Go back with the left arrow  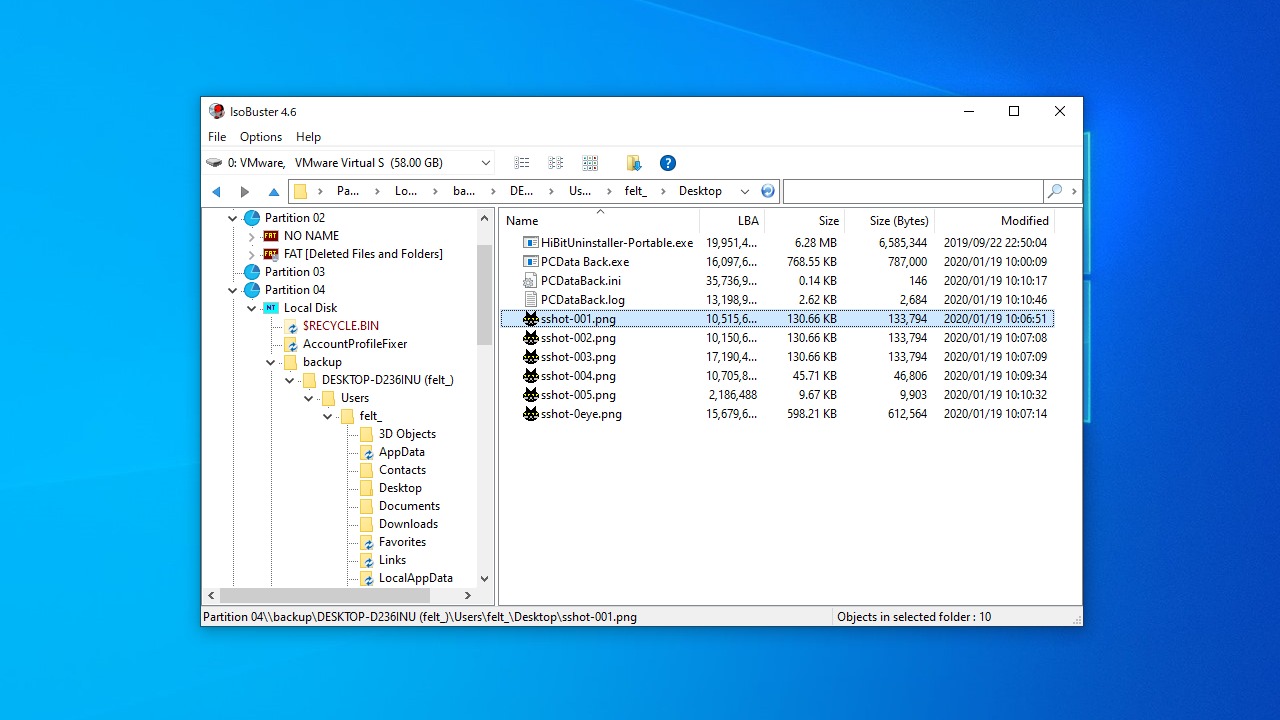click(216, 191)
